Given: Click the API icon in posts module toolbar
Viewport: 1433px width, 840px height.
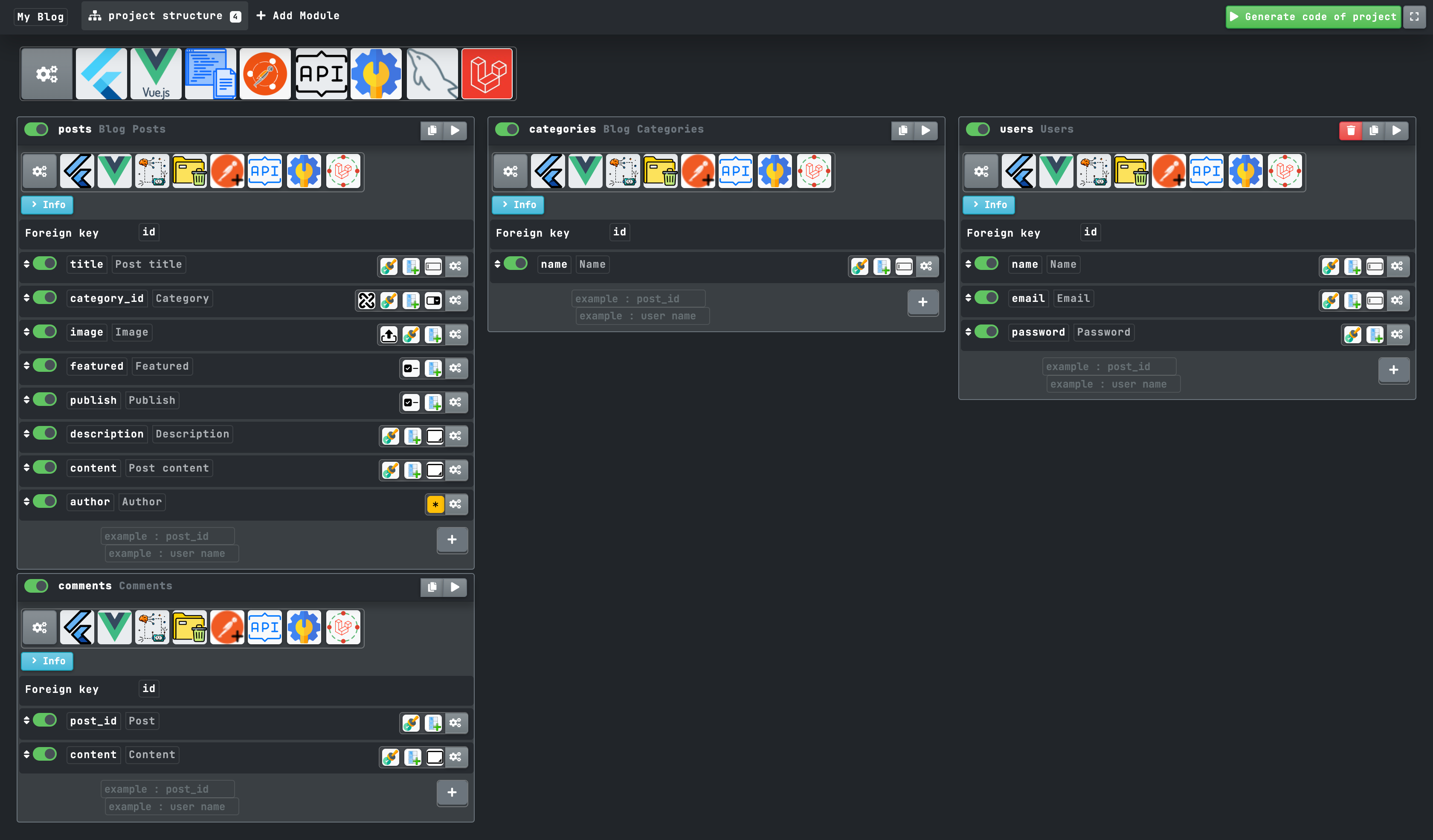Looking at the screenshot, I should coord(265,171).
